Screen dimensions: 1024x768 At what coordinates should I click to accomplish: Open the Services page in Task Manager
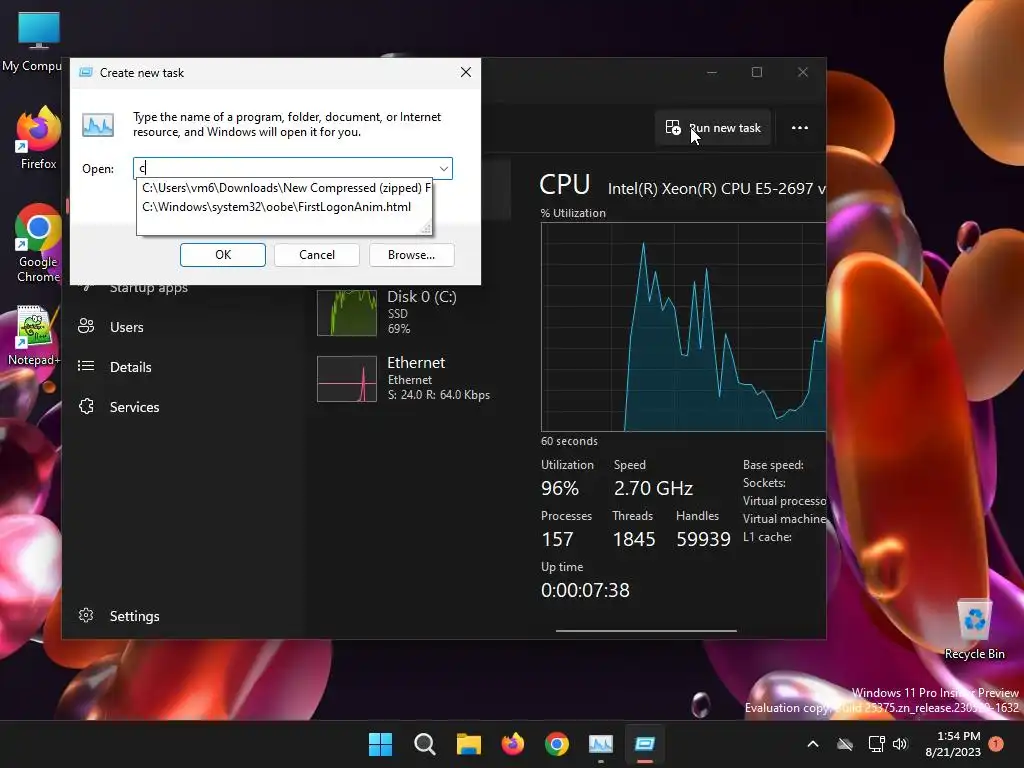pos(135,407)
